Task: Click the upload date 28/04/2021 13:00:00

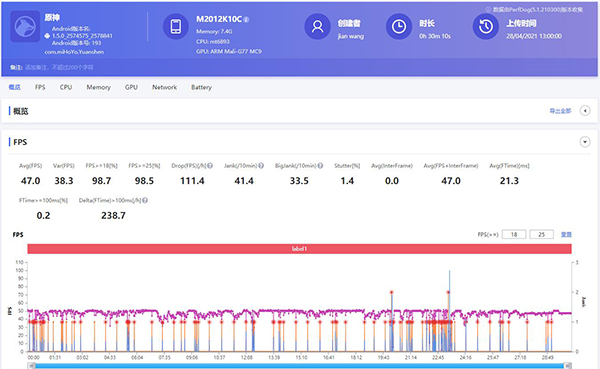Action: pos(534,36)
